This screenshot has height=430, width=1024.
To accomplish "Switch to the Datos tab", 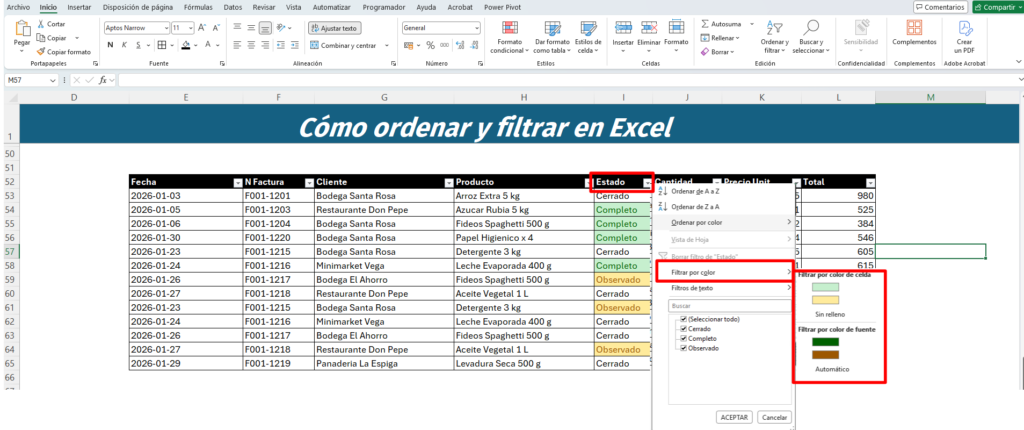I will coord(232,7).
